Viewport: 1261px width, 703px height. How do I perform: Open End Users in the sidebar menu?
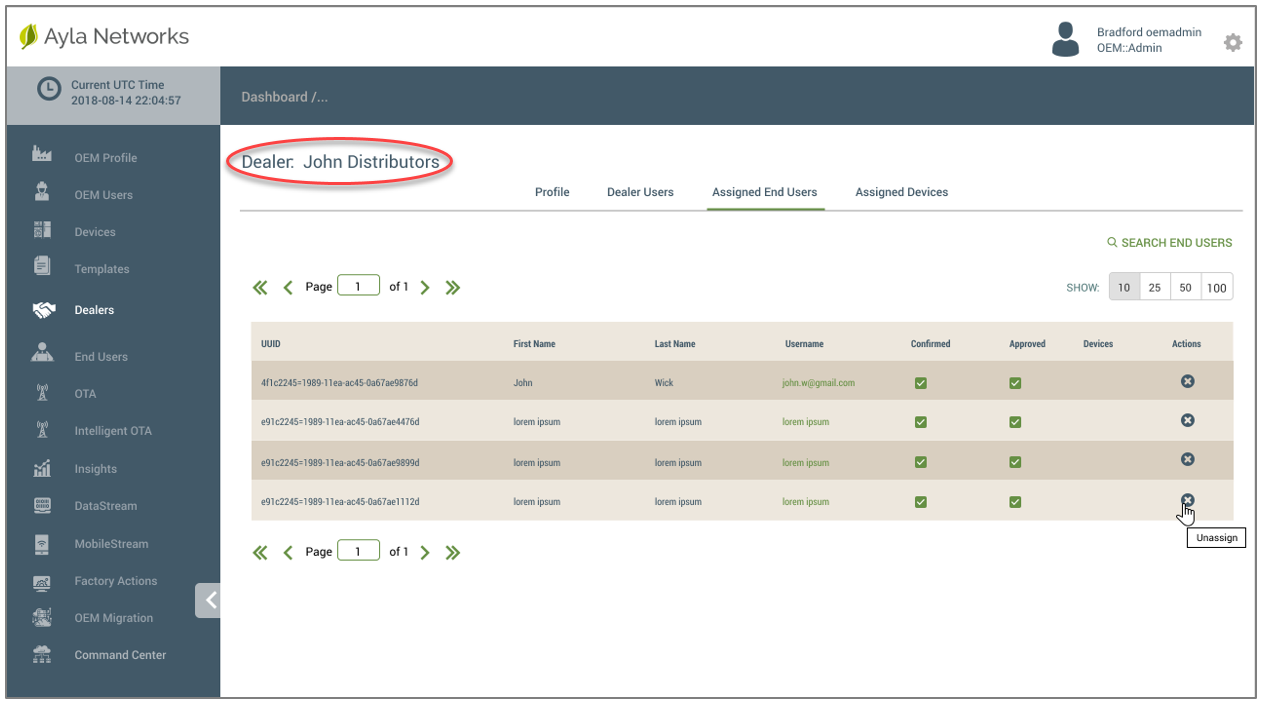tap(101, 357)
